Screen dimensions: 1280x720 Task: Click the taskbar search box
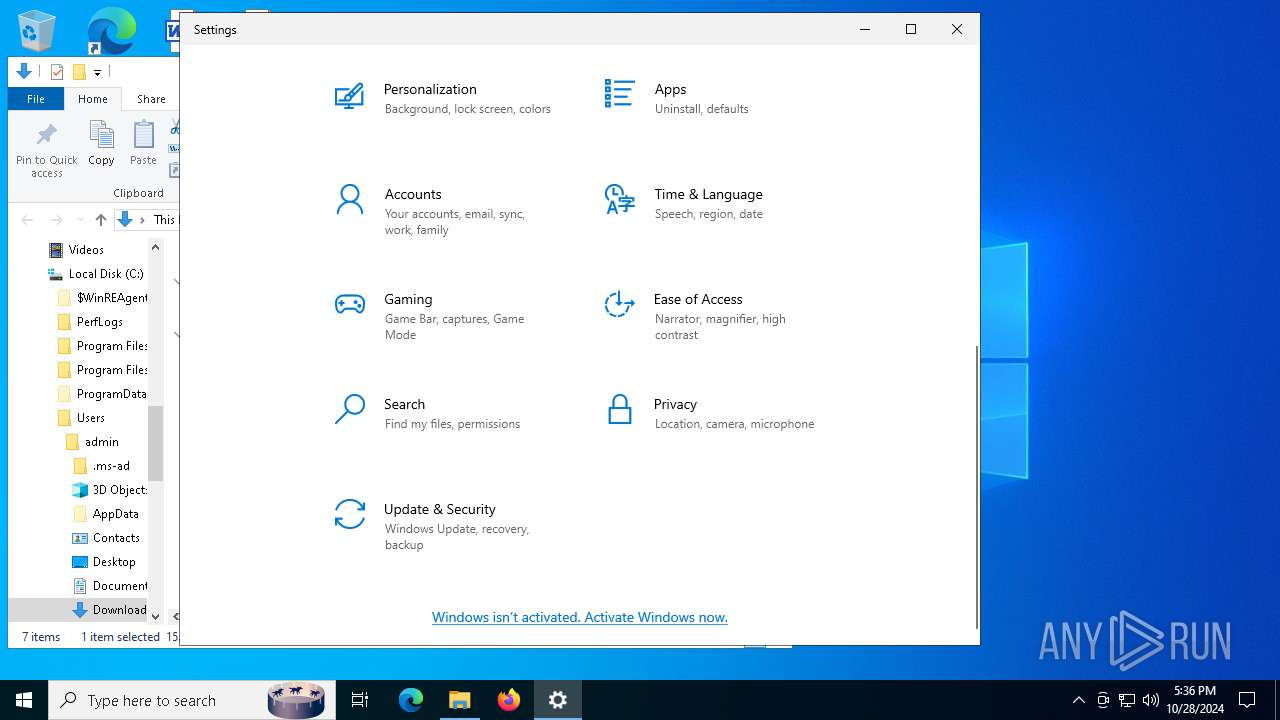click(190, 700)
